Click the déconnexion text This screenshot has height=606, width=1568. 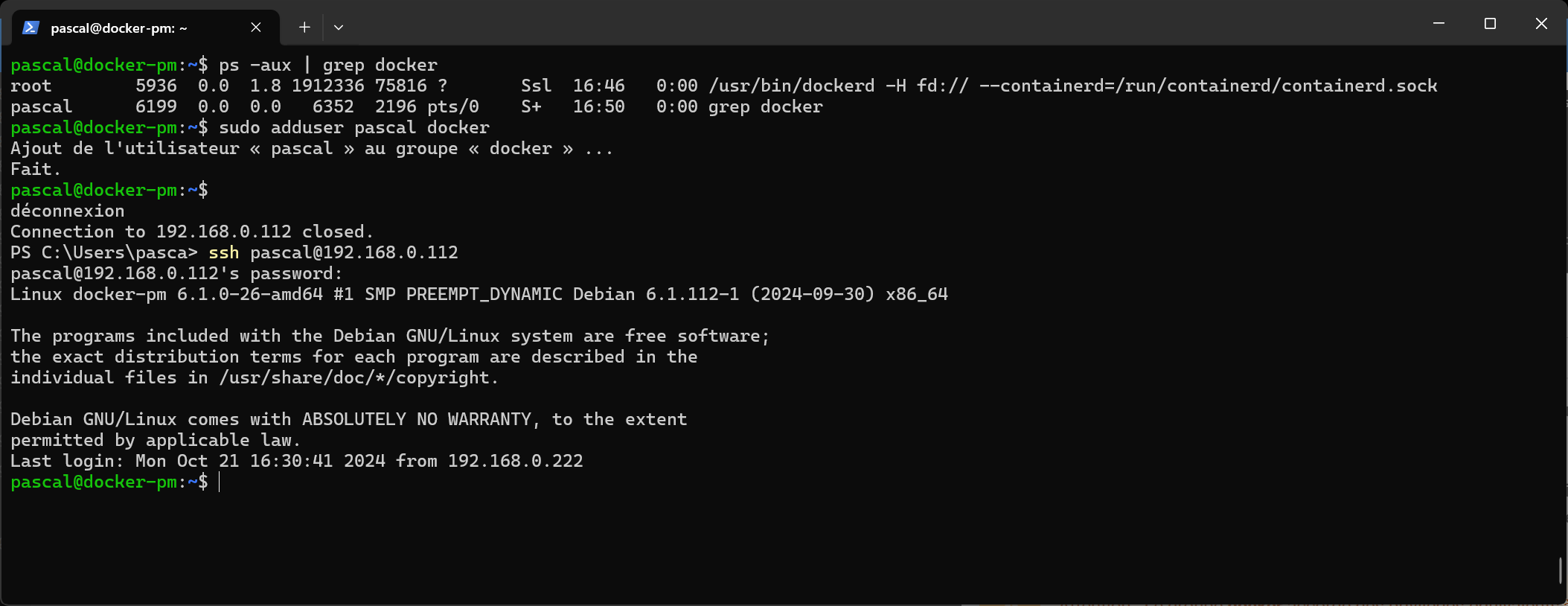click(68, 211)
